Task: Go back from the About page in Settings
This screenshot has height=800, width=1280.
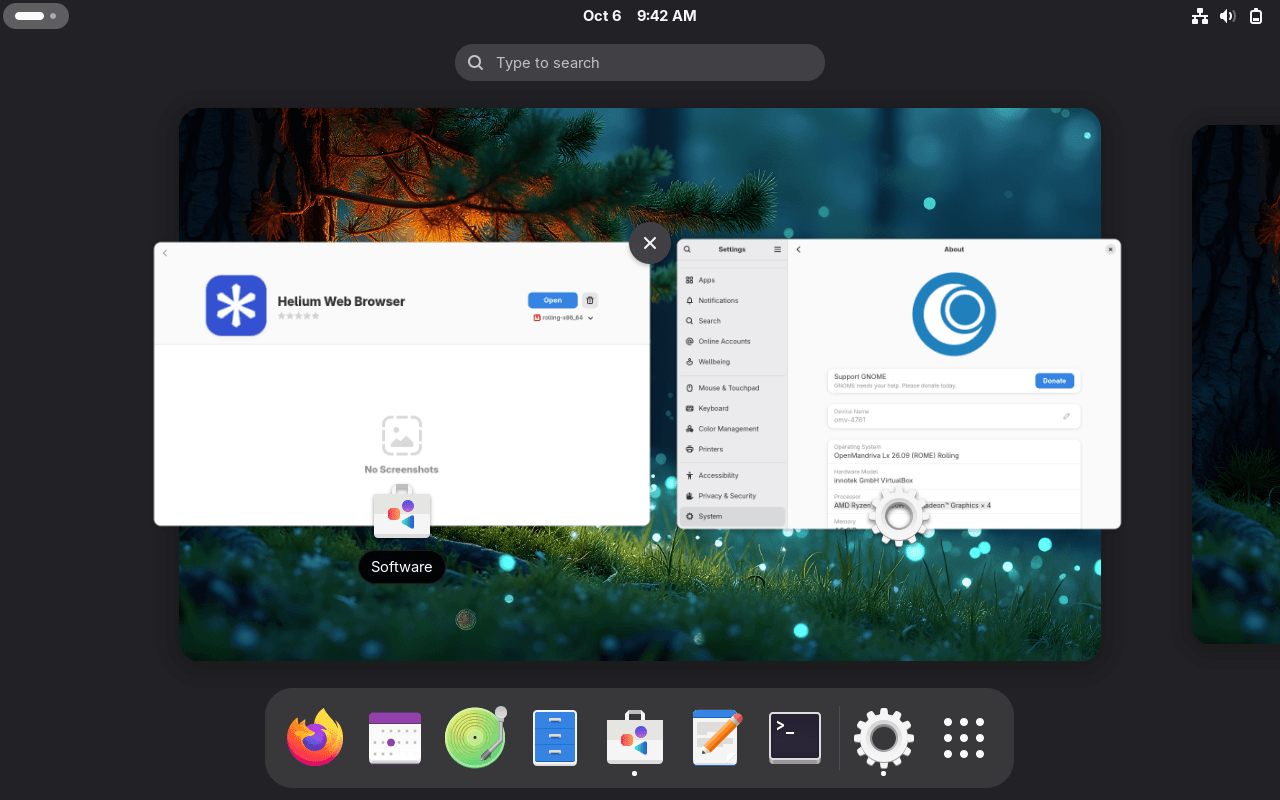Action: (799, 249)
